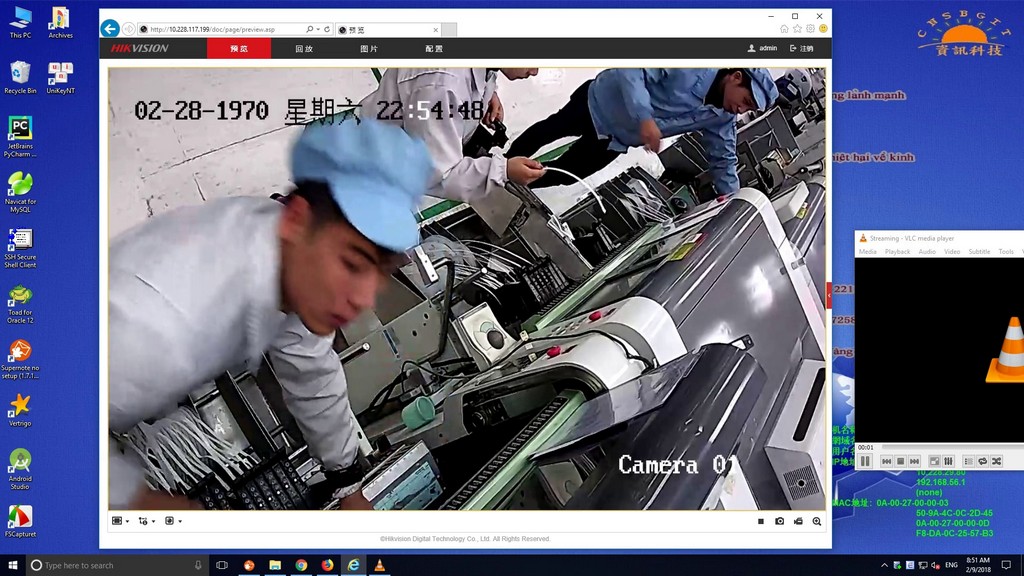This screenshot has width=1024, height=576.
Task: Open VLC extended settings equalizer icon
Action: click(x=948, y=461)
